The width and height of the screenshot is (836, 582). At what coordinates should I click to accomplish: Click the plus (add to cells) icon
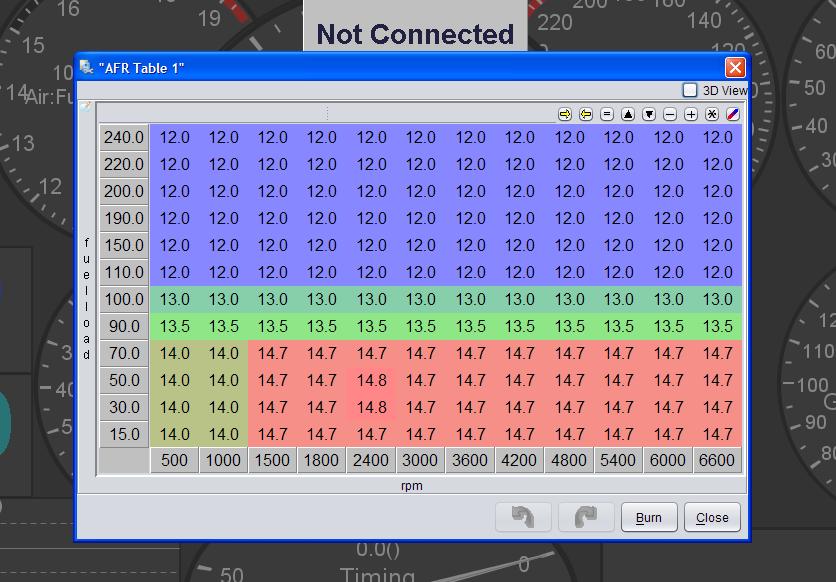pyautogui.click(x=691, y=114)
